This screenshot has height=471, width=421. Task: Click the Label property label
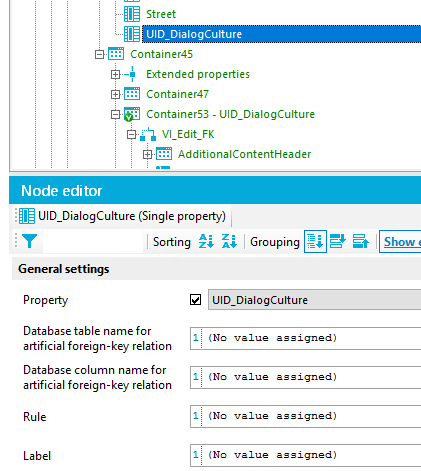coord(37,456)
